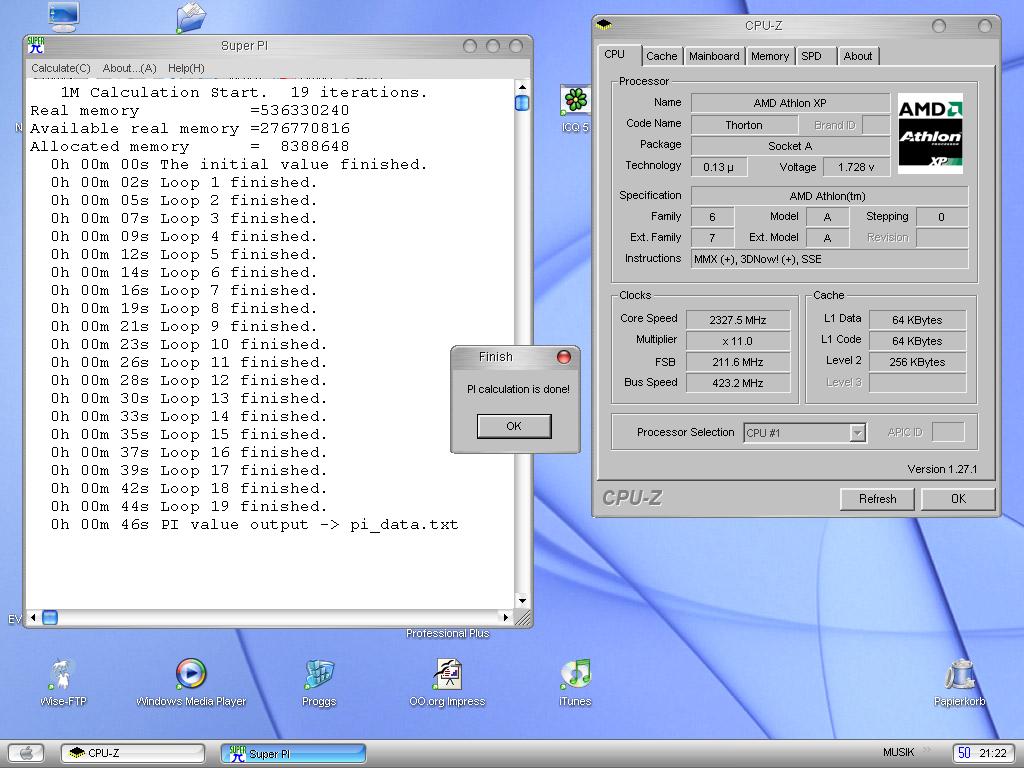This screenshot has width=1024, height=768.
Task: Click the Super PI vertical scroll down arrow
Action: coord(522,601)
